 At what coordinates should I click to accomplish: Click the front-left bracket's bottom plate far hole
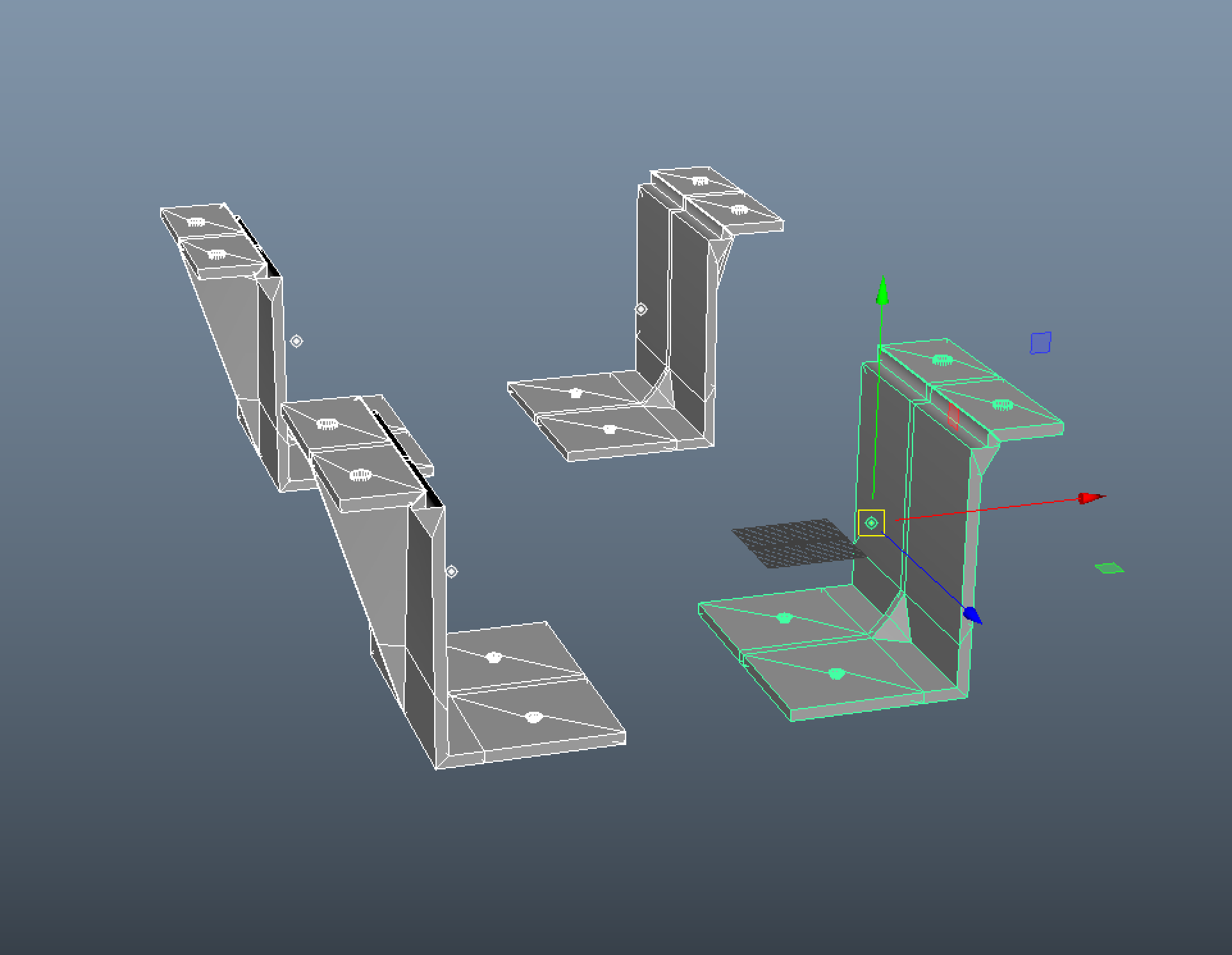[493, 657]
